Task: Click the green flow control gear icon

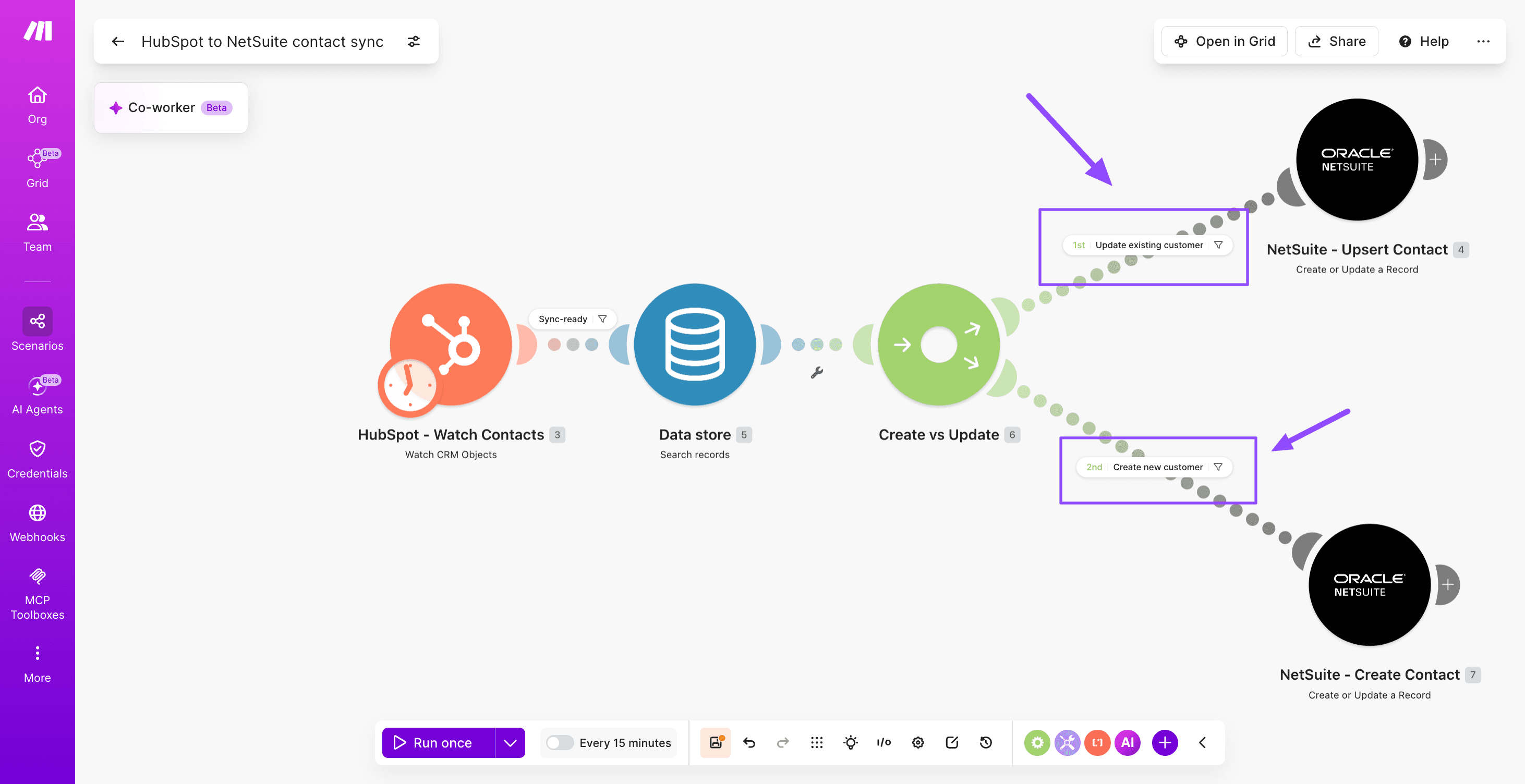Action: coord(1037,743)
